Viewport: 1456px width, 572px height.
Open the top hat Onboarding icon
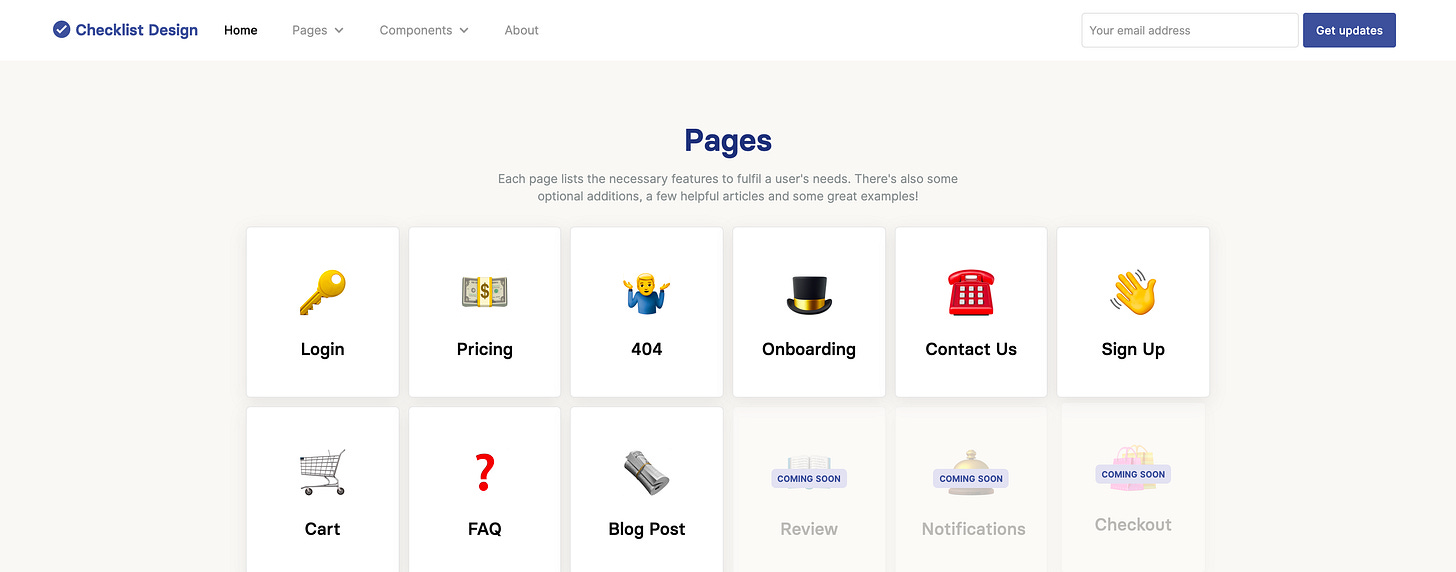click(x=809, y=293)
